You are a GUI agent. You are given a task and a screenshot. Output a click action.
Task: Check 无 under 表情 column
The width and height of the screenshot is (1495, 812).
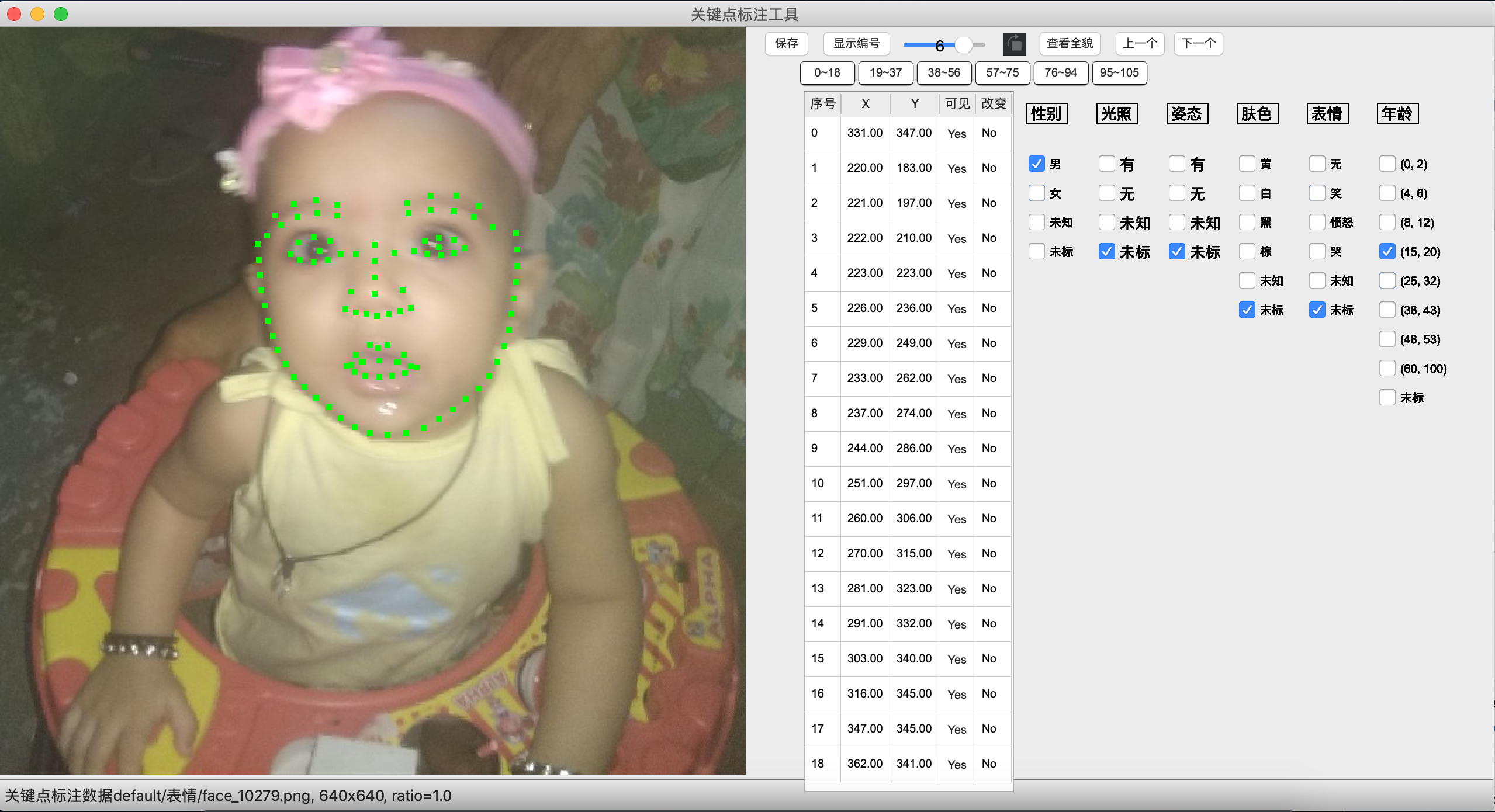click(x=1317, y=164)
